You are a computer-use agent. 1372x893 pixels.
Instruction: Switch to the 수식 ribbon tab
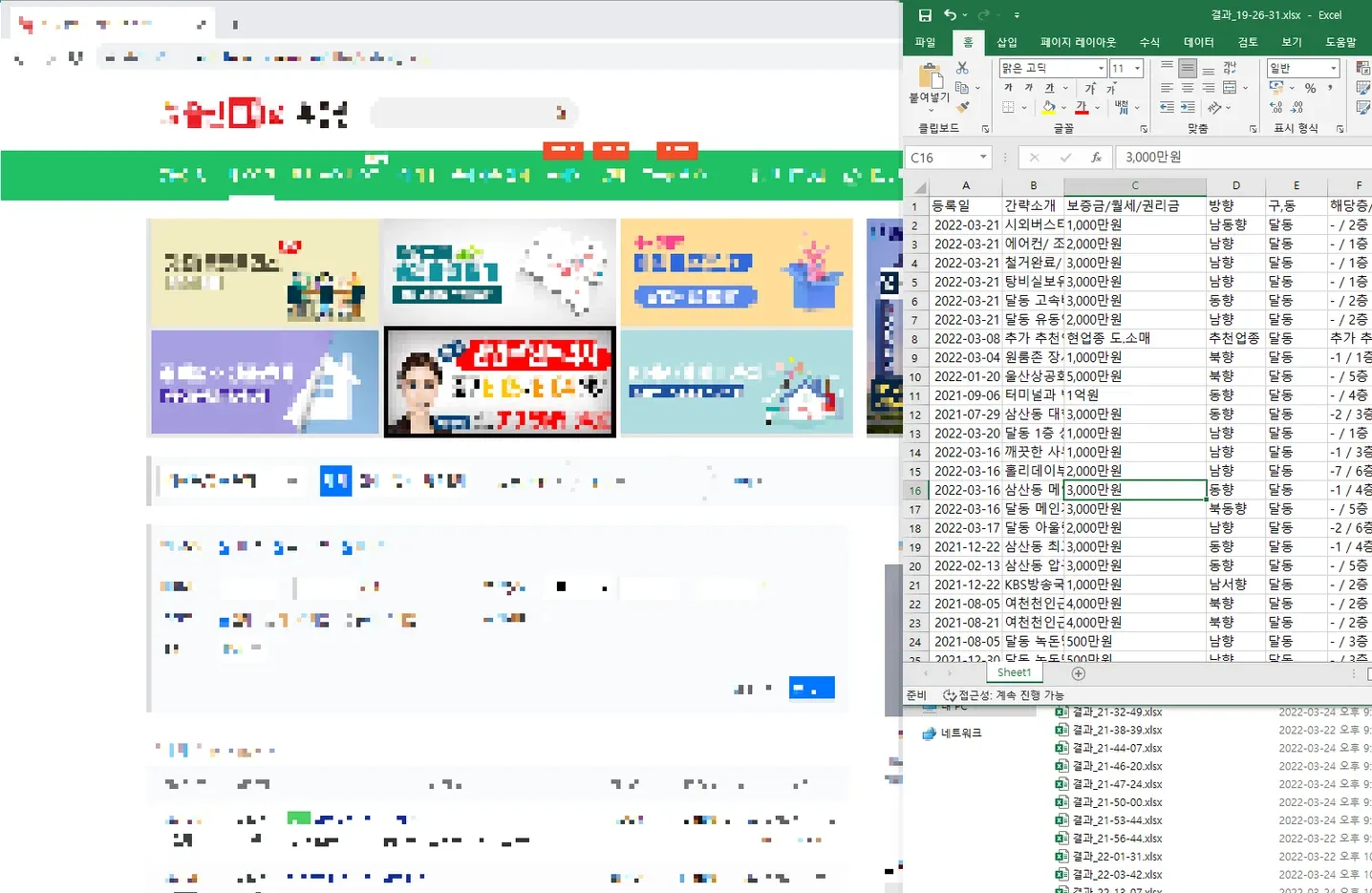(x=1149, y=42)
